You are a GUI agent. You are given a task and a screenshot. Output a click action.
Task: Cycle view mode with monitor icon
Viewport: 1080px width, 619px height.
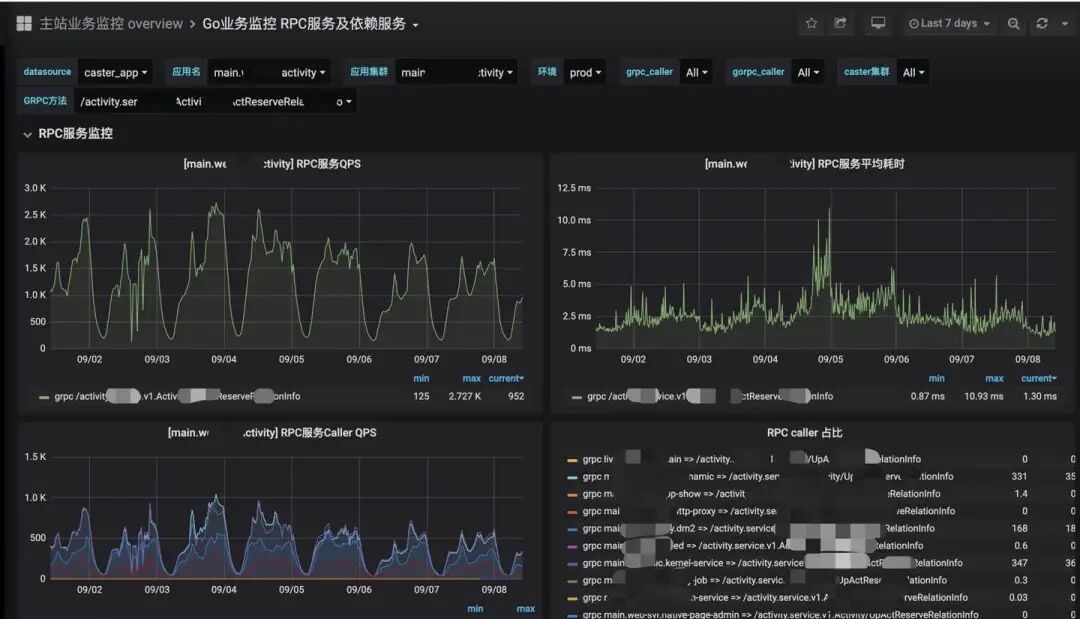point(878,23)
